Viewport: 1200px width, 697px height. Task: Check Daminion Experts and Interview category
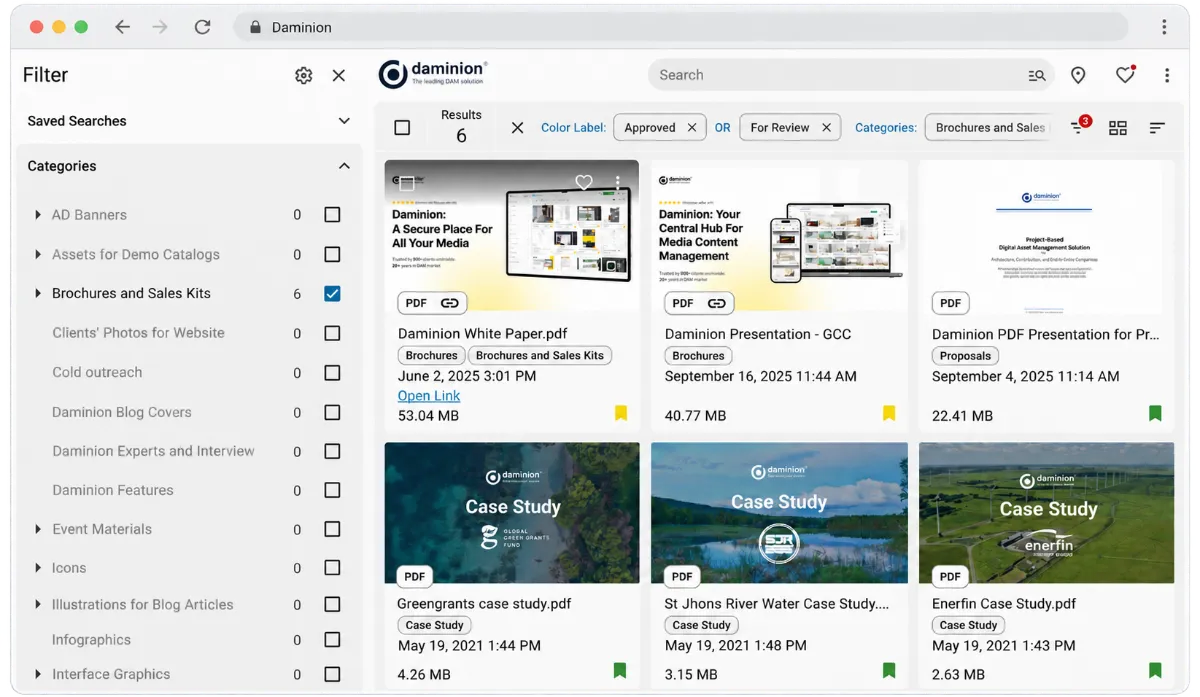(x=332, y=452)
